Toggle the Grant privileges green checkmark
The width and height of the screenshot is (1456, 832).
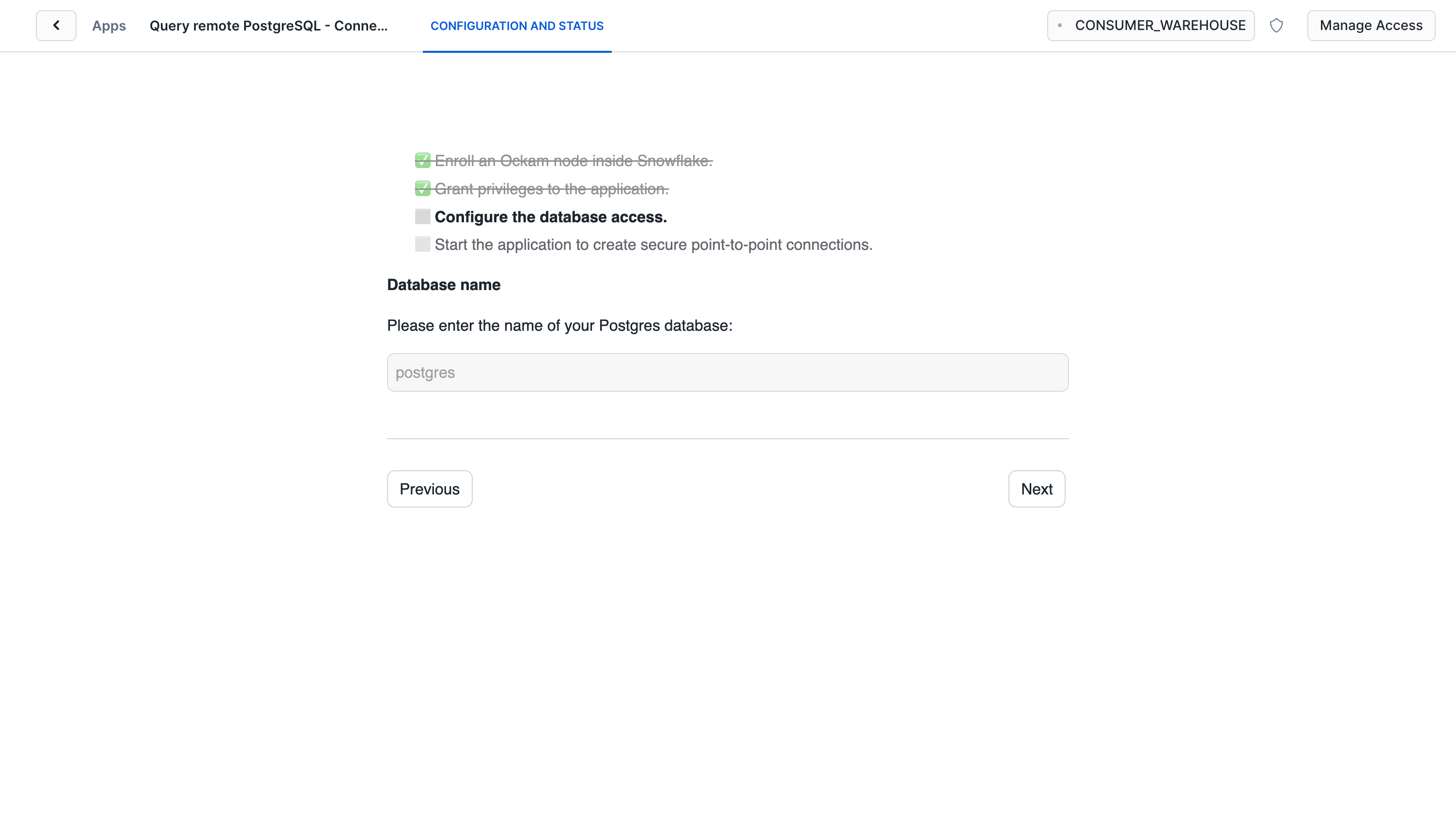422,188
